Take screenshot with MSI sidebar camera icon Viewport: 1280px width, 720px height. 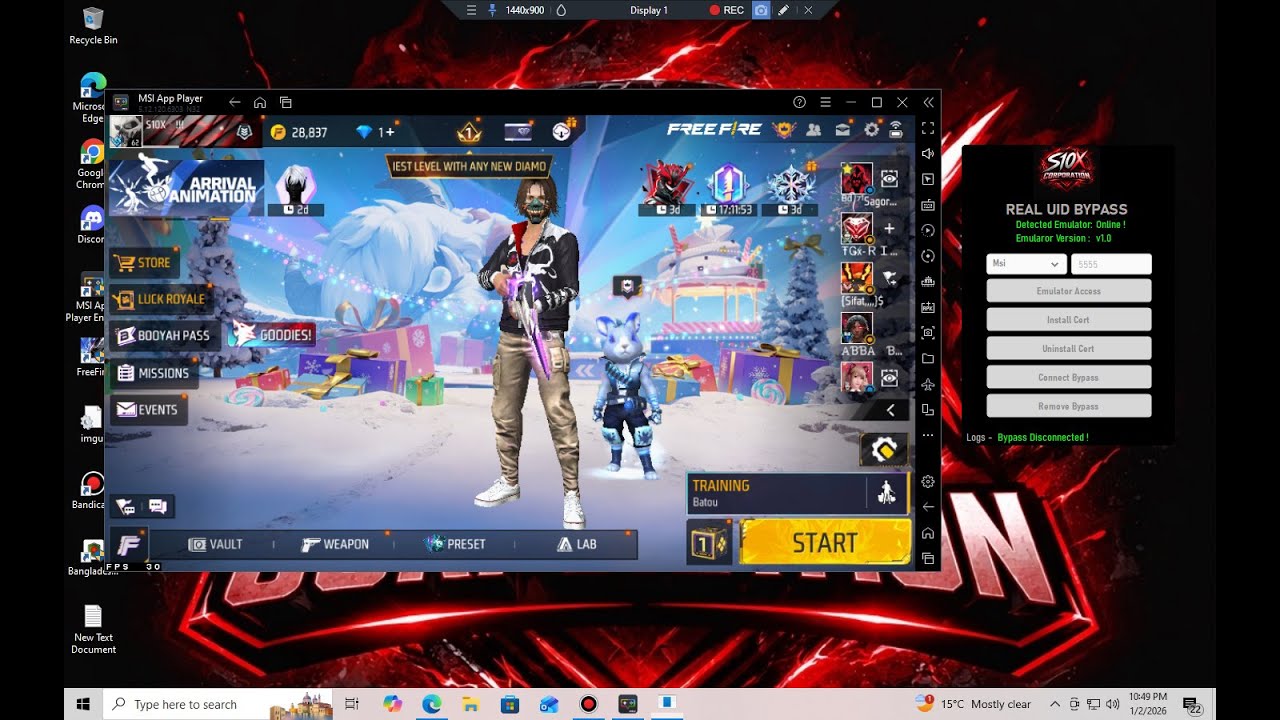[928, 333]
